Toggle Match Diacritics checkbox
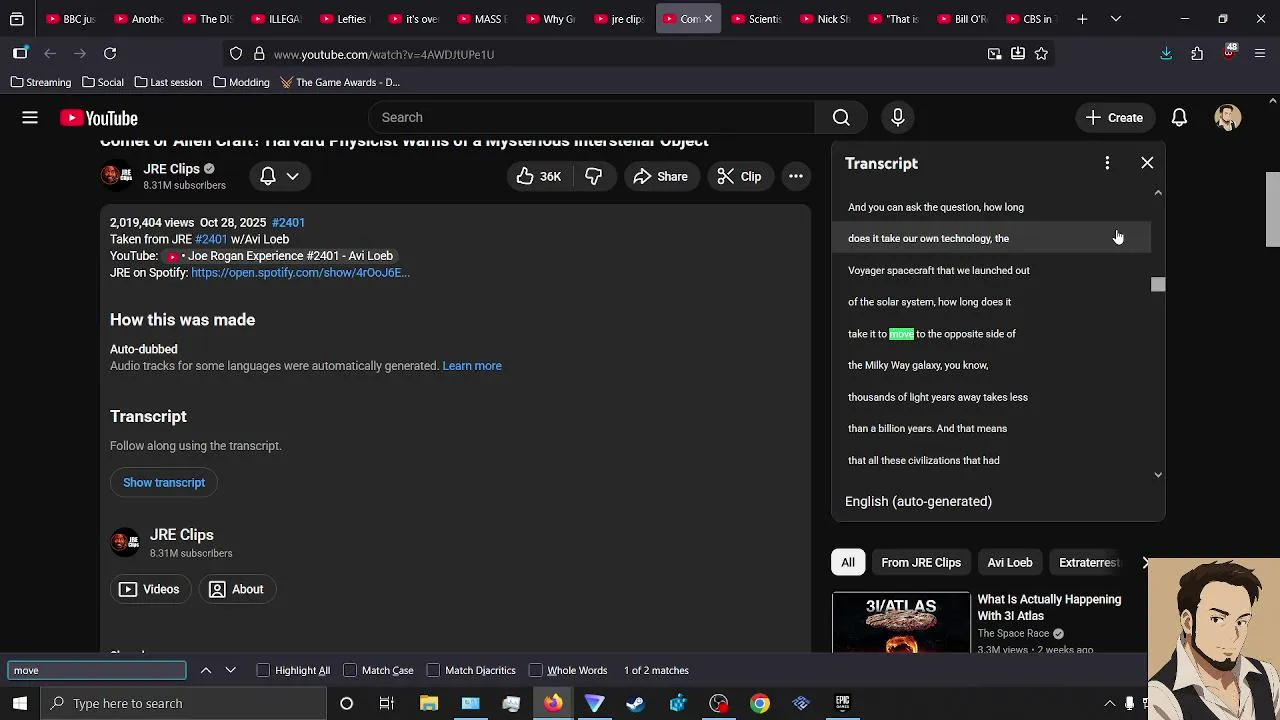Screen dimensions: 1280x720 433,670
